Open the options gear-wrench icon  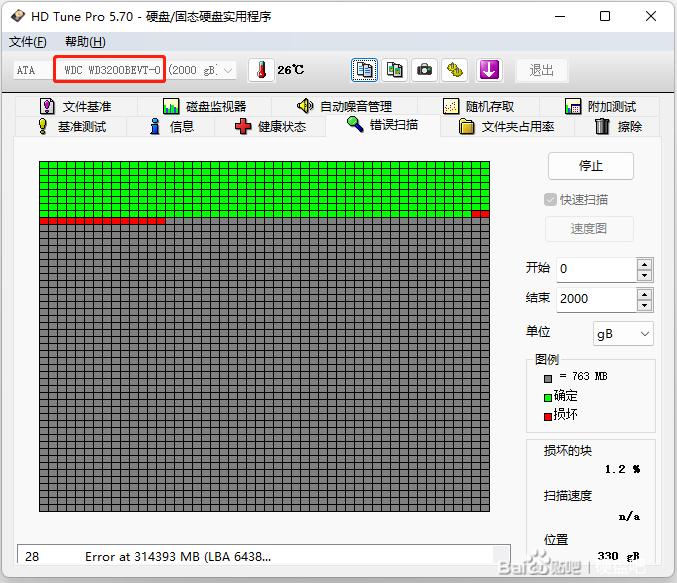(x=455, y=70)
